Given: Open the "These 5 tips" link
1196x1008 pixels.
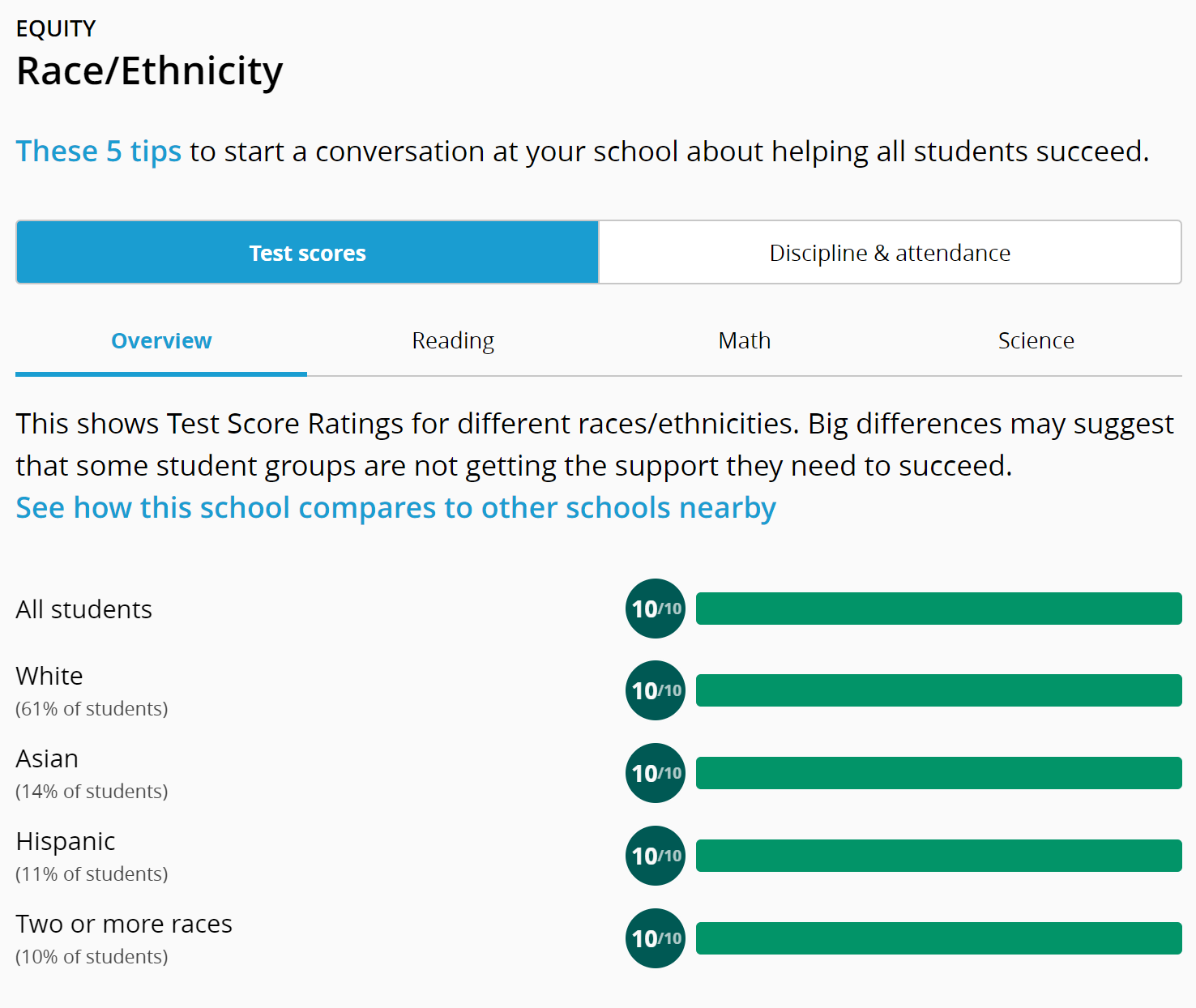Looking at the screenshot, I should [x=99, y=152].
